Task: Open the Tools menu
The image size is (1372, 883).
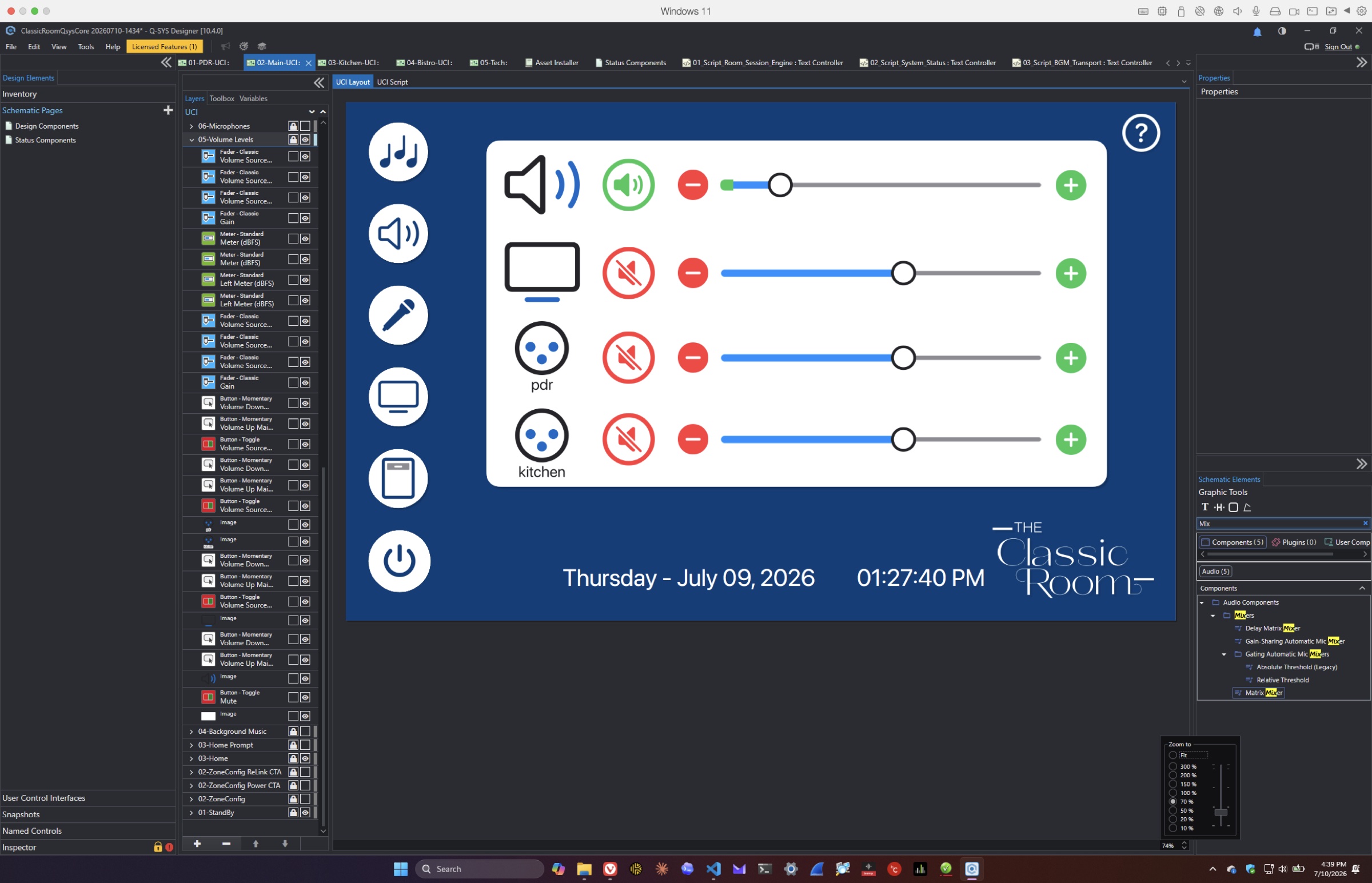Action: [x=86, y=46]
